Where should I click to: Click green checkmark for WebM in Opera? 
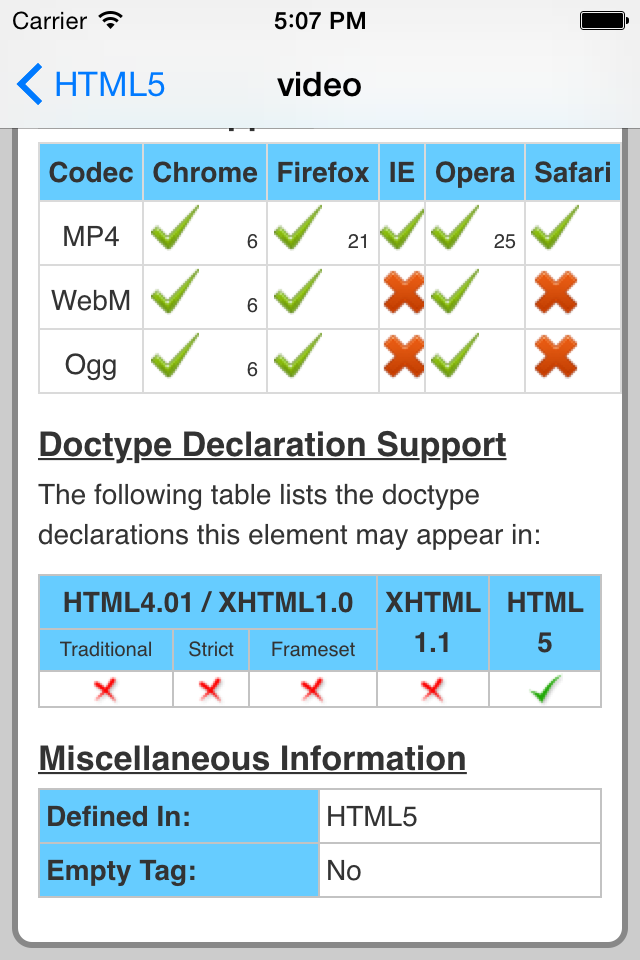click(x=455, y=292)
